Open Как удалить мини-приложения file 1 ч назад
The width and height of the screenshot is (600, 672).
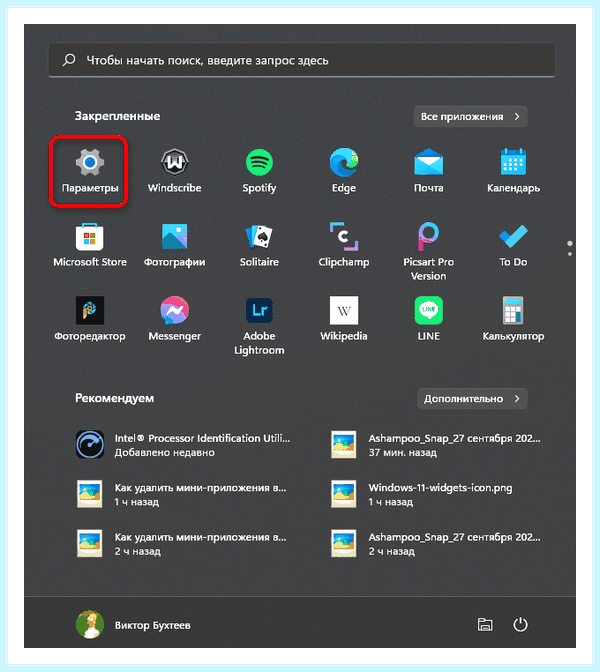point(183,494)
